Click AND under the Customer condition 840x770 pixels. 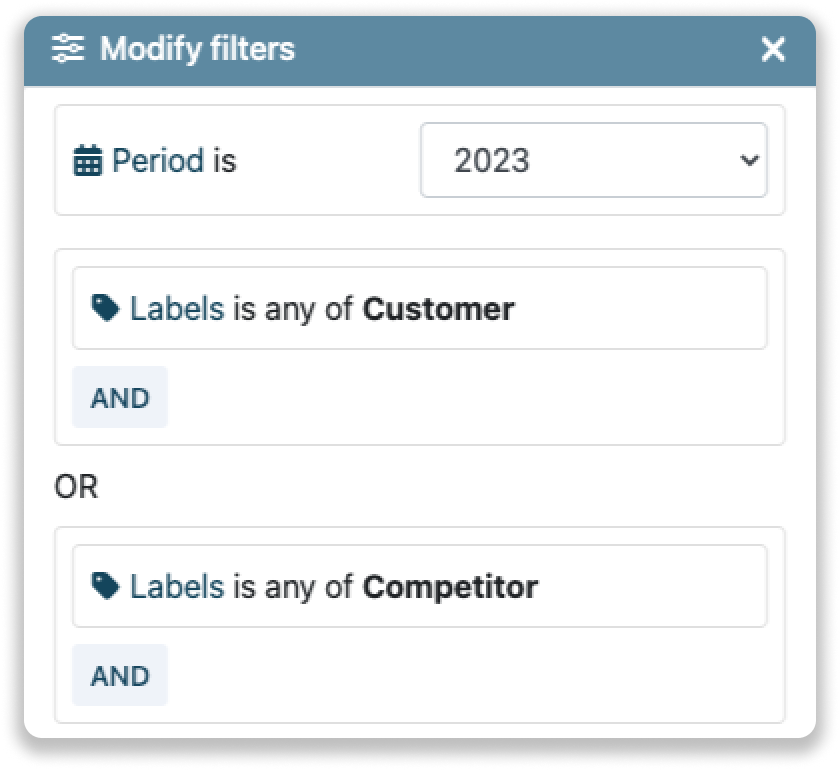(119, 397)
